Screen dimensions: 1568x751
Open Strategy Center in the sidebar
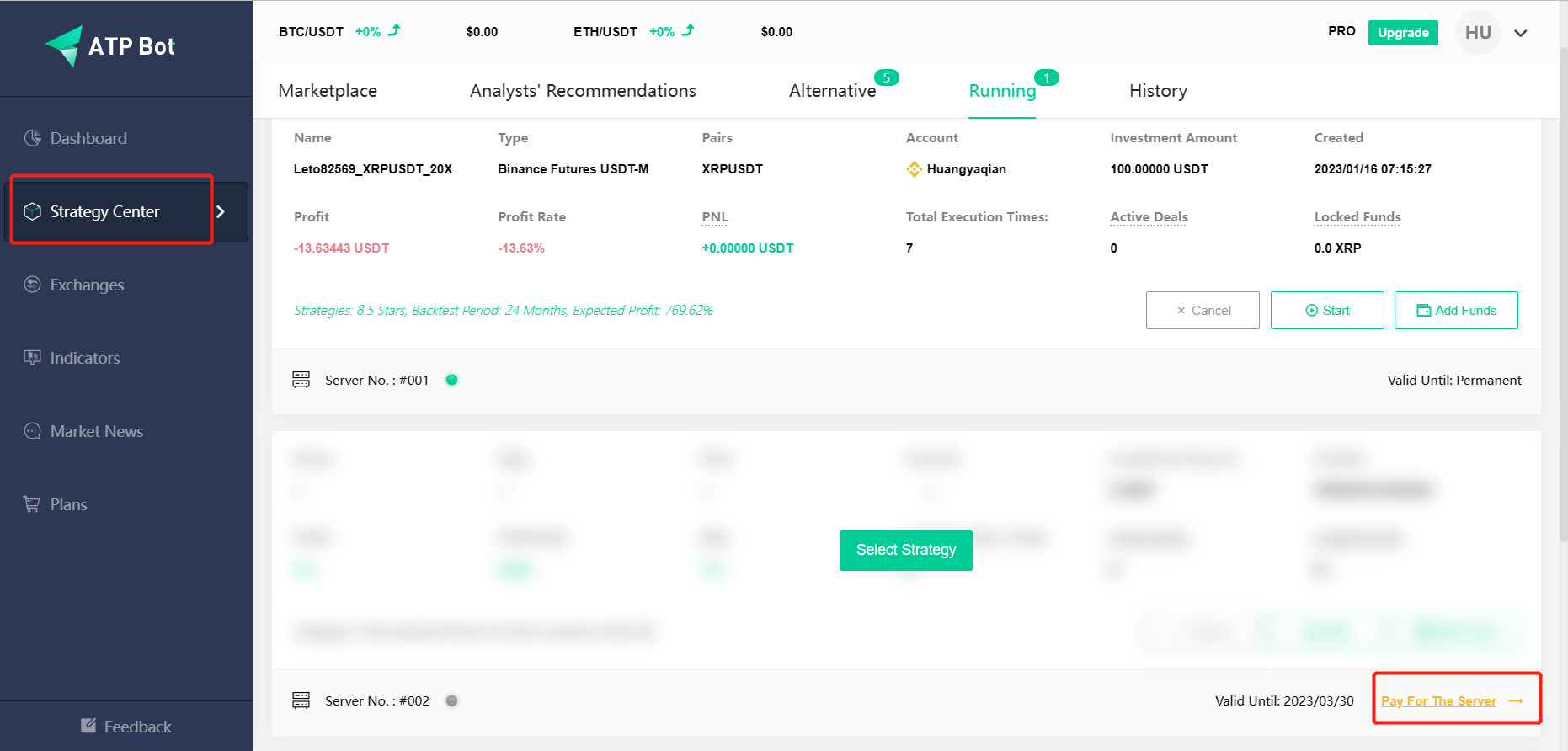pyautogui.click(x=104, y=211)
